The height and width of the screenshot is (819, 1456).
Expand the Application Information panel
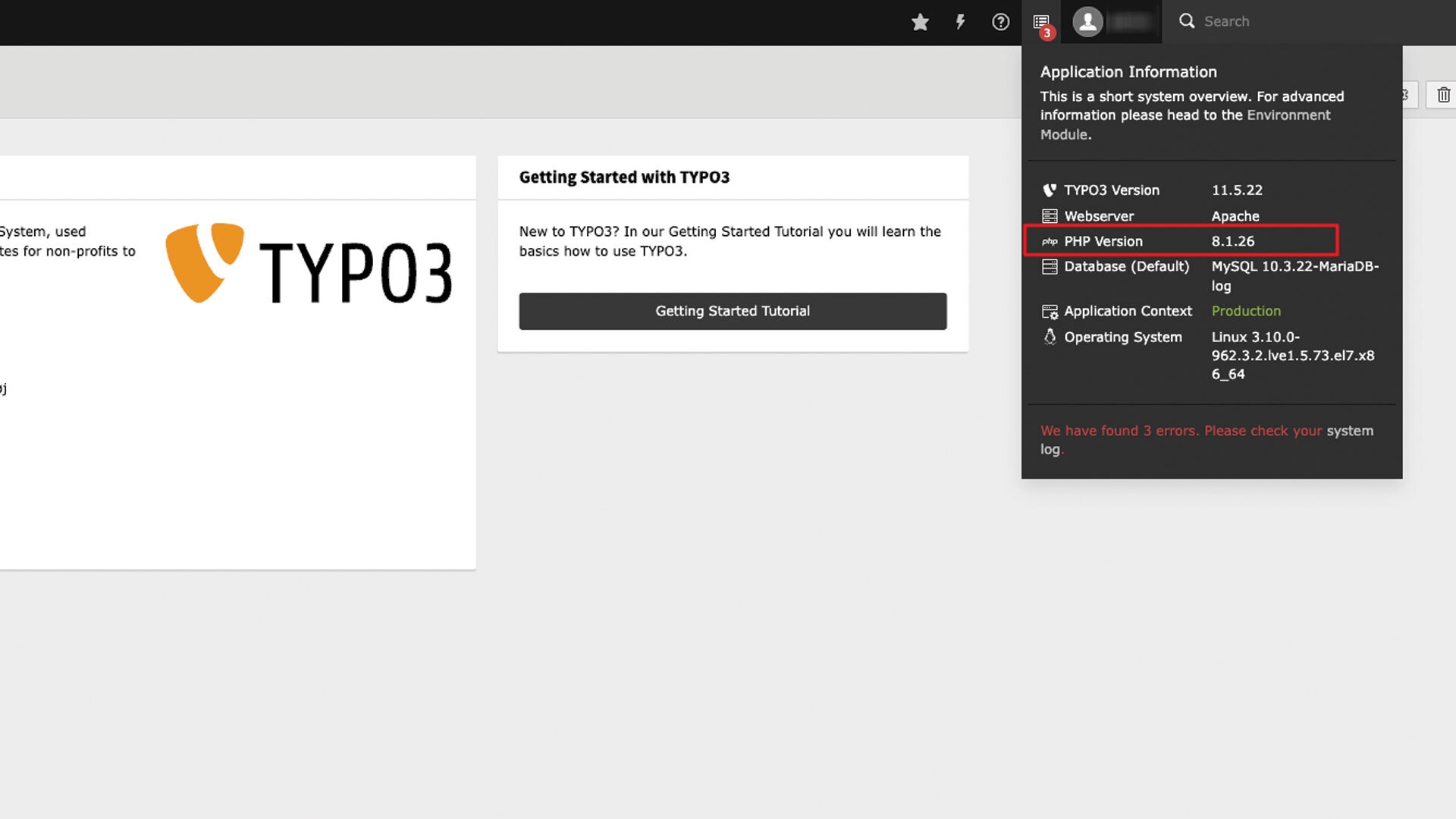click(1128, 71)
